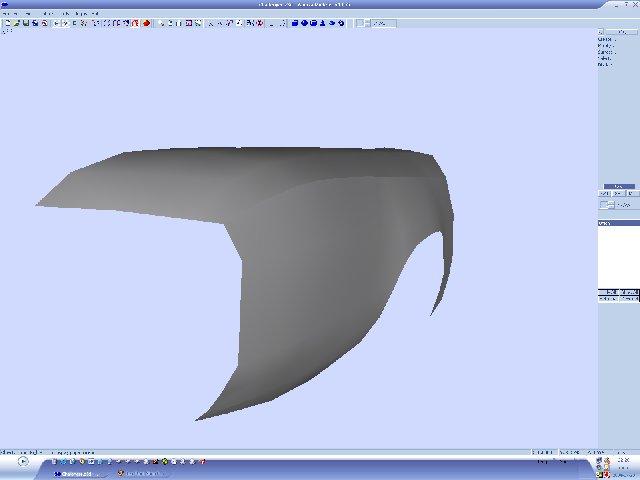Screen dimensions: 640x480
Task: Click the white objects list panel
Action: tap(618, 255)
